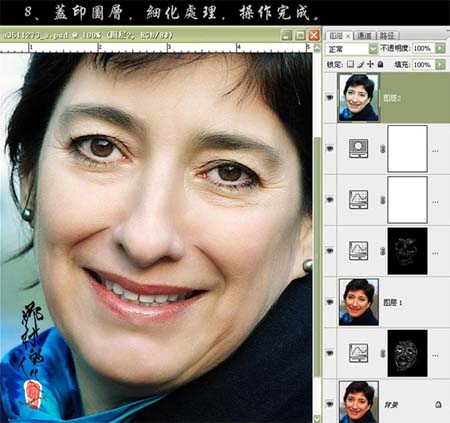This screenshot has height=423, width=450.
Task: Click the 不透明度 100% value field
Action: pos(423,48)
